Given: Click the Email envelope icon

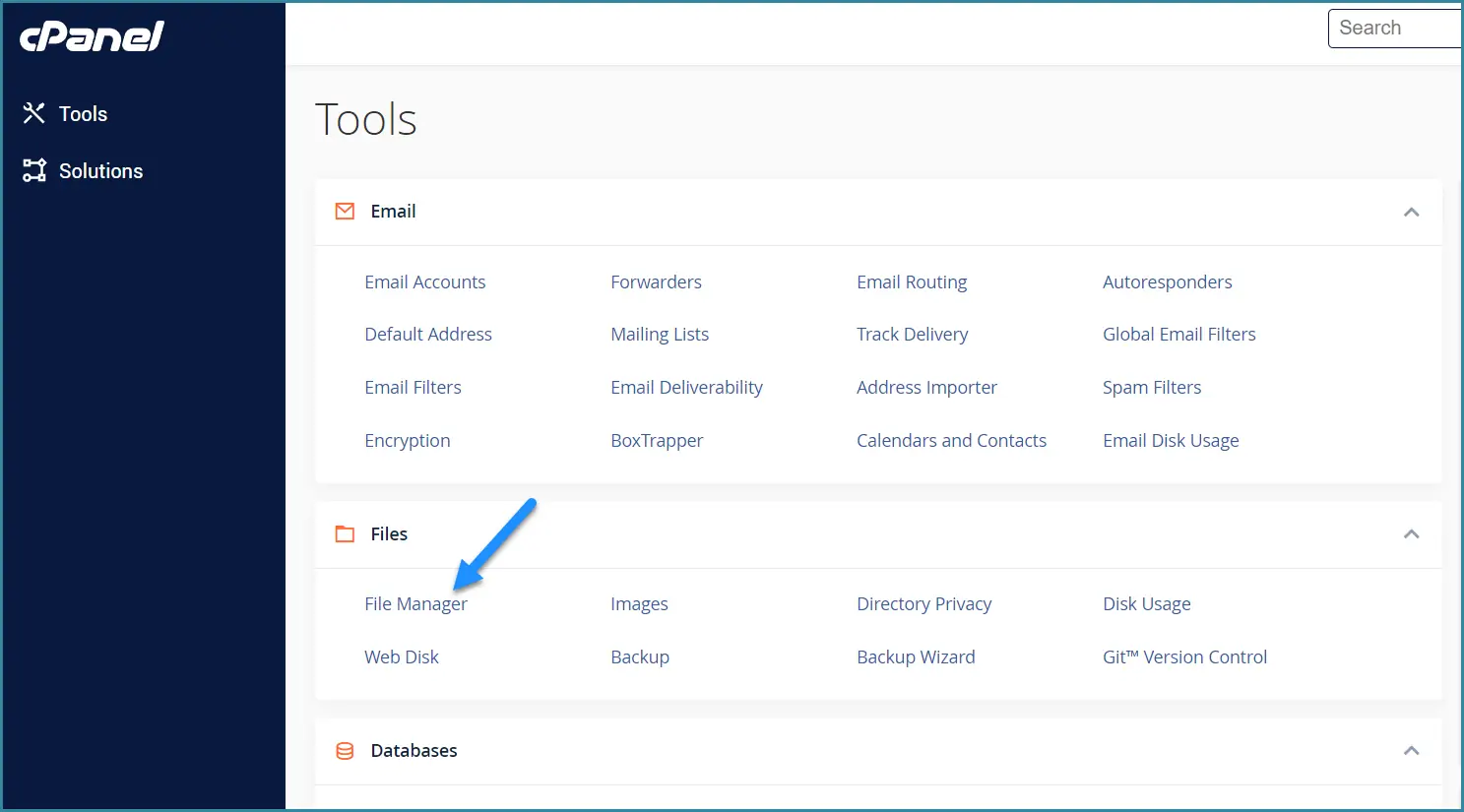Looking at the screenshot, I should 345,212.
